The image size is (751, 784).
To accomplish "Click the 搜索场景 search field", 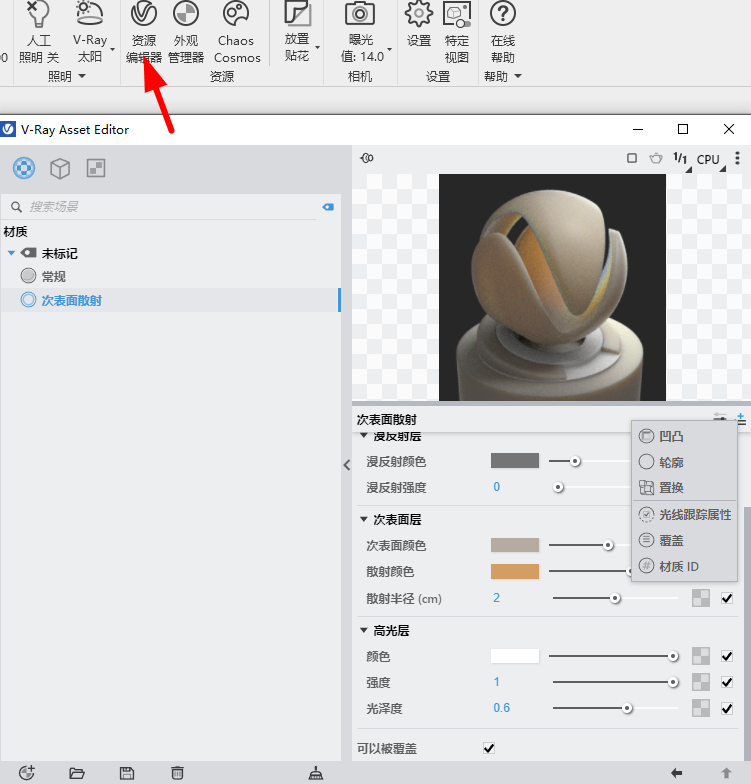I will [170, 207].
